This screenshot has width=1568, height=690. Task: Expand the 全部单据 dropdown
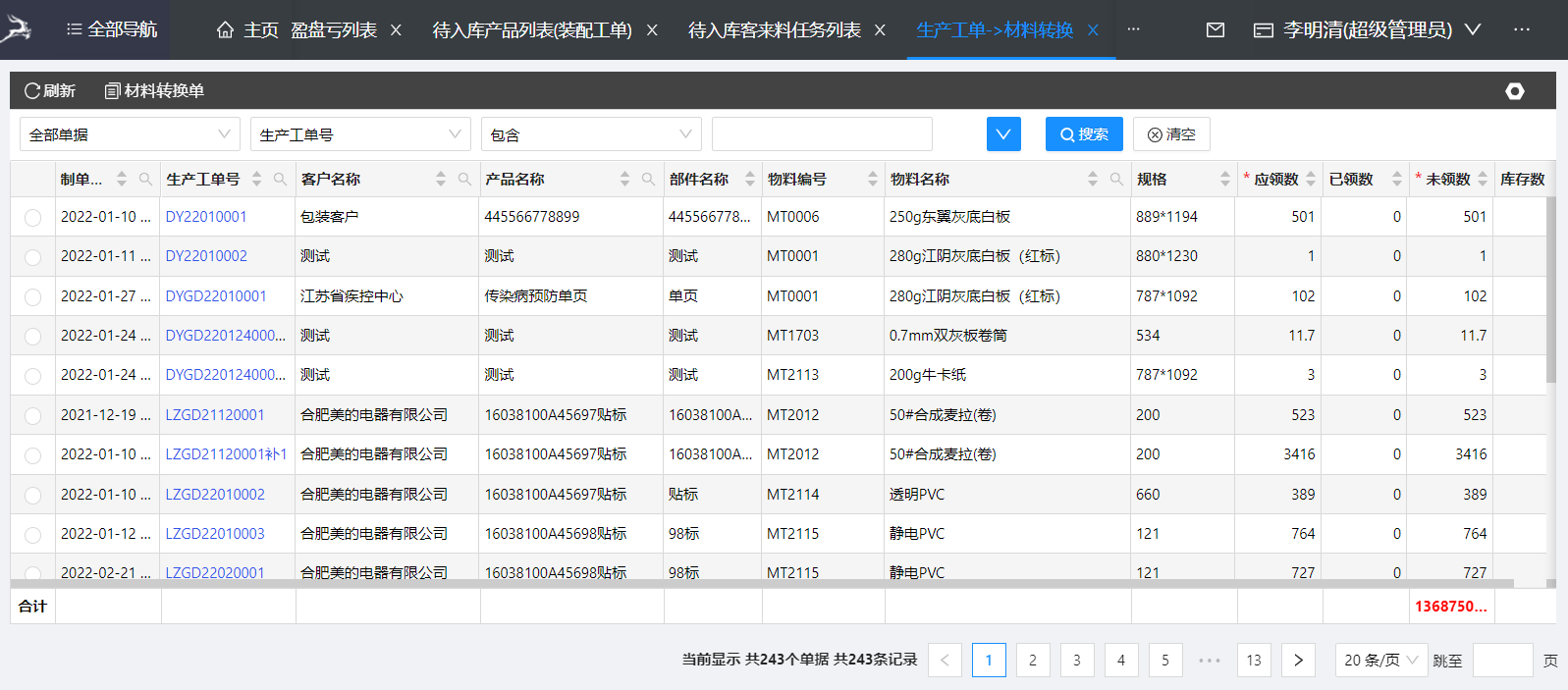point(130,134)
